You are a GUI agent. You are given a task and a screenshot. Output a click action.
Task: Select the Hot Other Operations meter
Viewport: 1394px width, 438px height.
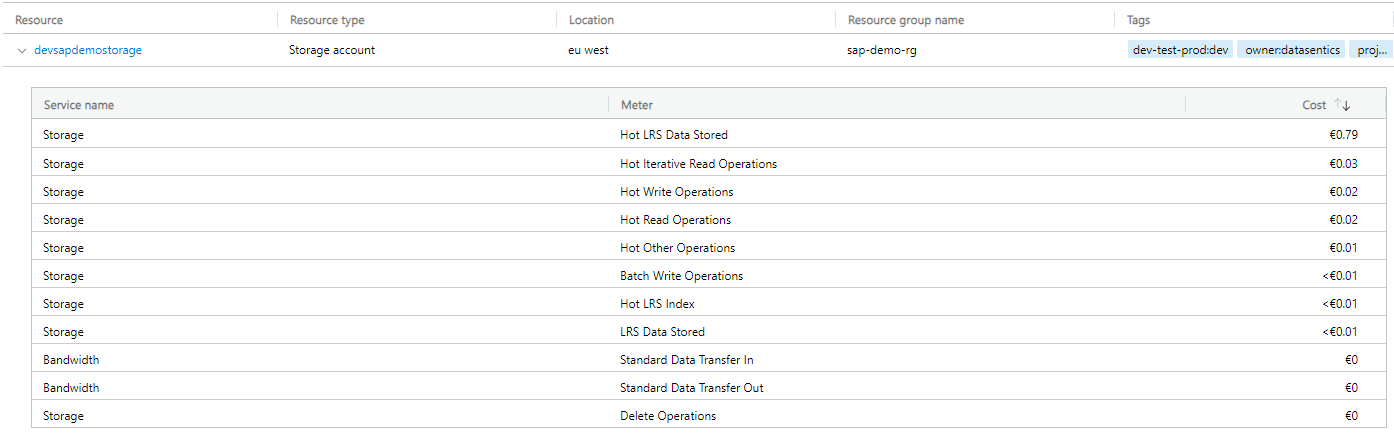coord(678,247)
